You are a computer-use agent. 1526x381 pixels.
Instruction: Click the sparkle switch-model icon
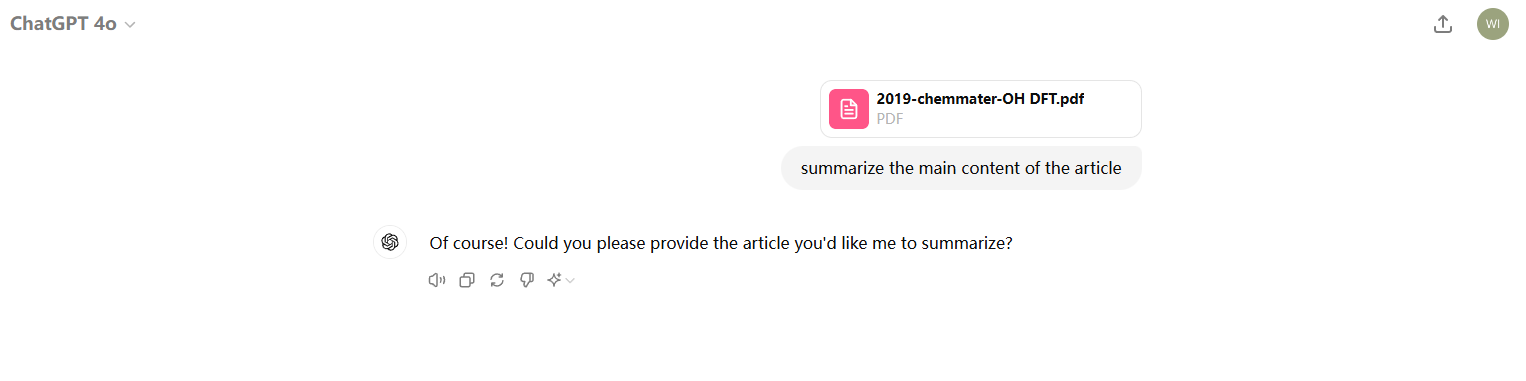[554, 281]
